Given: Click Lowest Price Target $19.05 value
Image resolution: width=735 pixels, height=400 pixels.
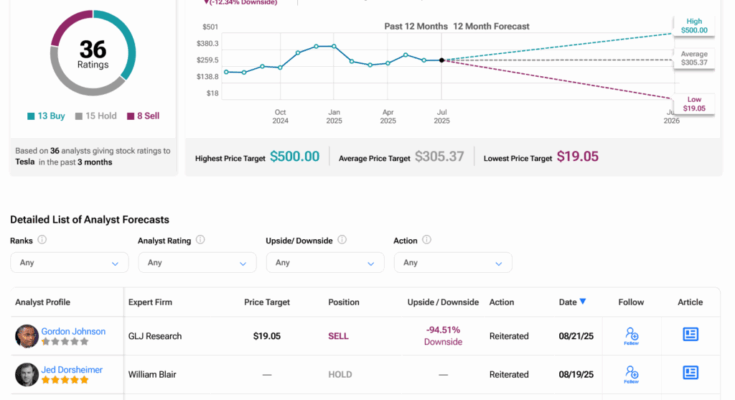Looking at the screenshot, I should [578, 157].
